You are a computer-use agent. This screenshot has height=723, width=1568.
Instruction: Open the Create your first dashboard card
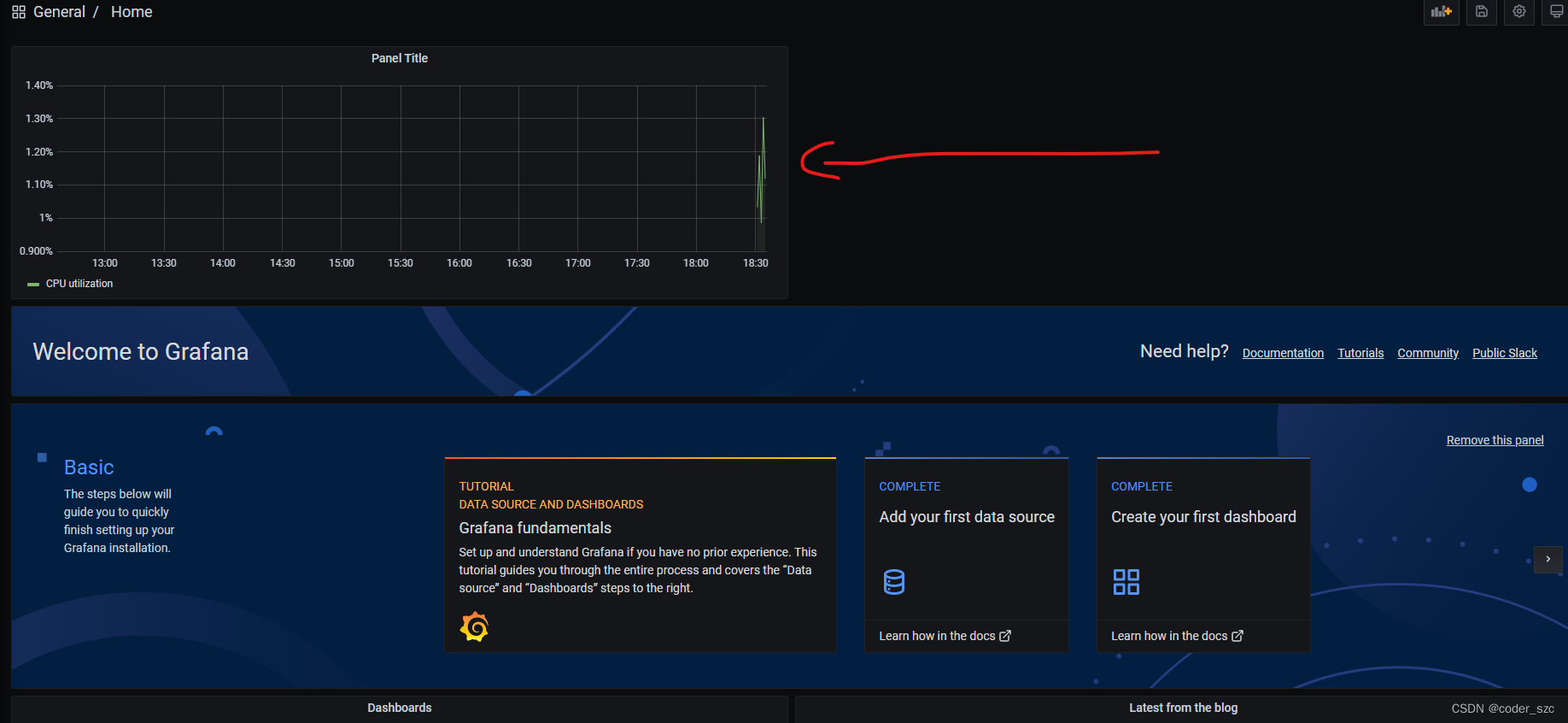coord(1203,555)
